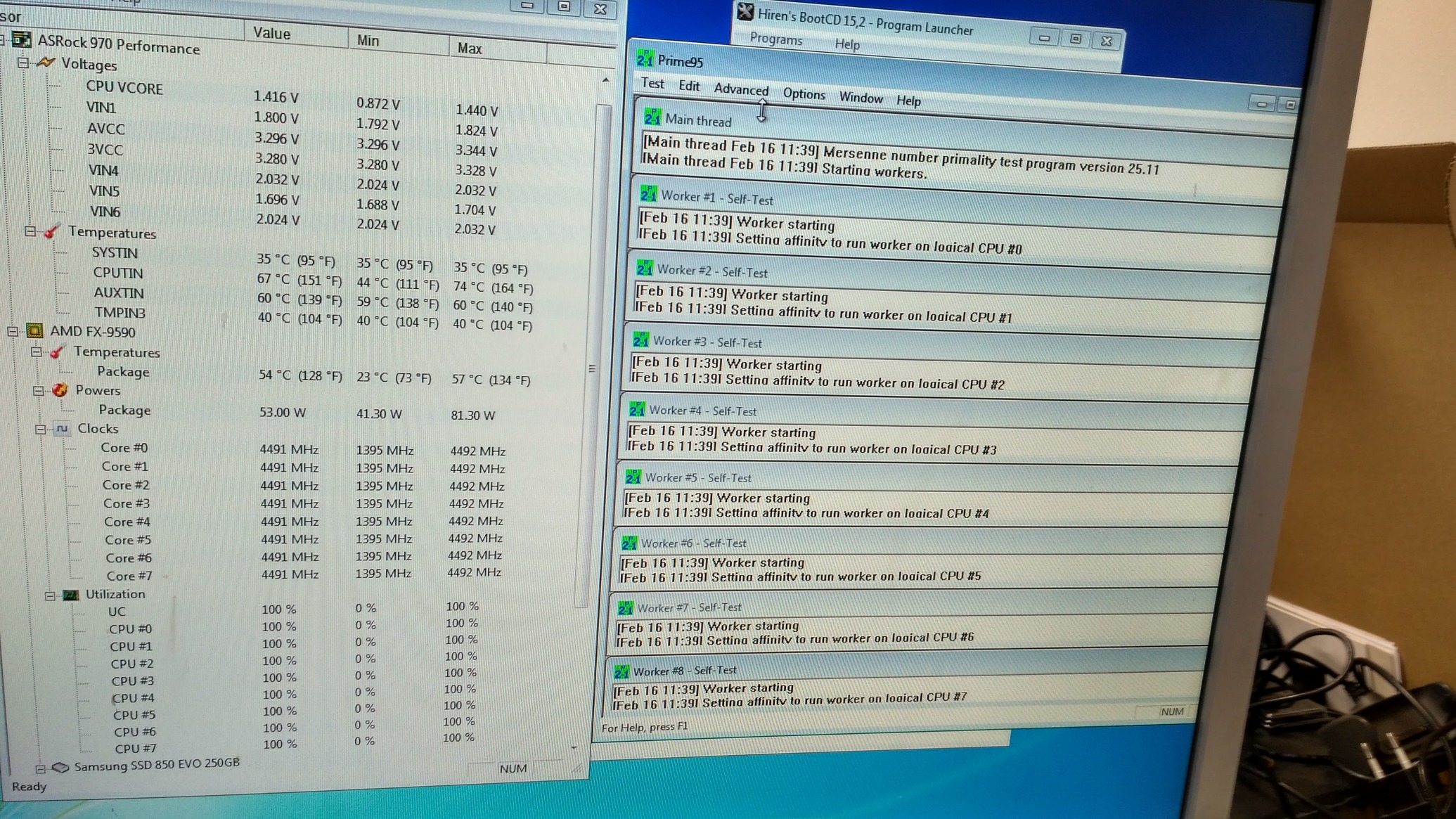Click the Main thread window icon

652,117
